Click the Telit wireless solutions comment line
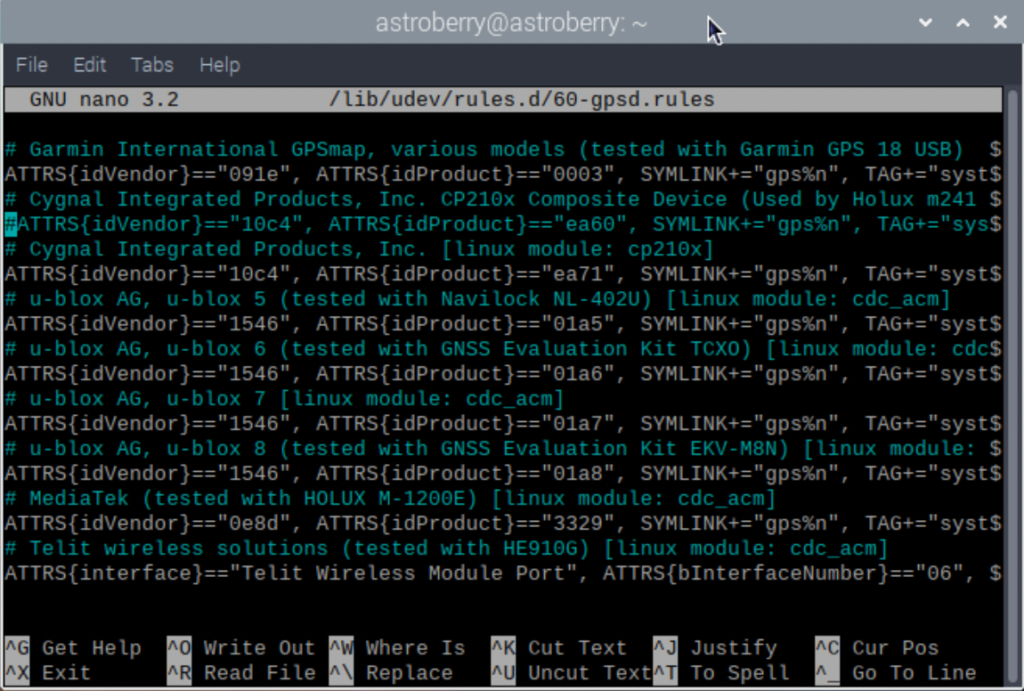Viewport: 1024px width, 691px height. tap(447, 548)
